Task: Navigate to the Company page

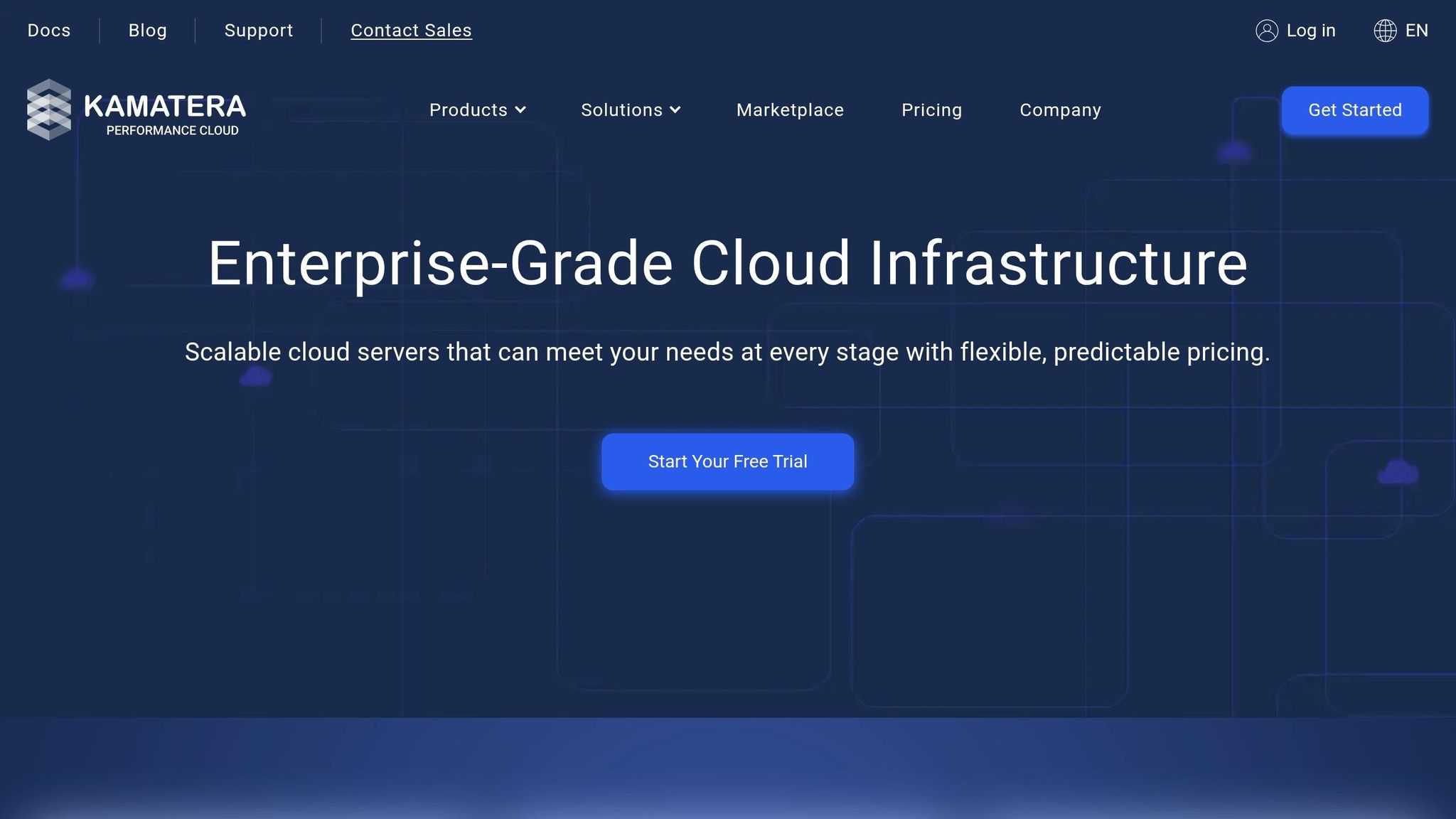Action: tap(1060, 110)
